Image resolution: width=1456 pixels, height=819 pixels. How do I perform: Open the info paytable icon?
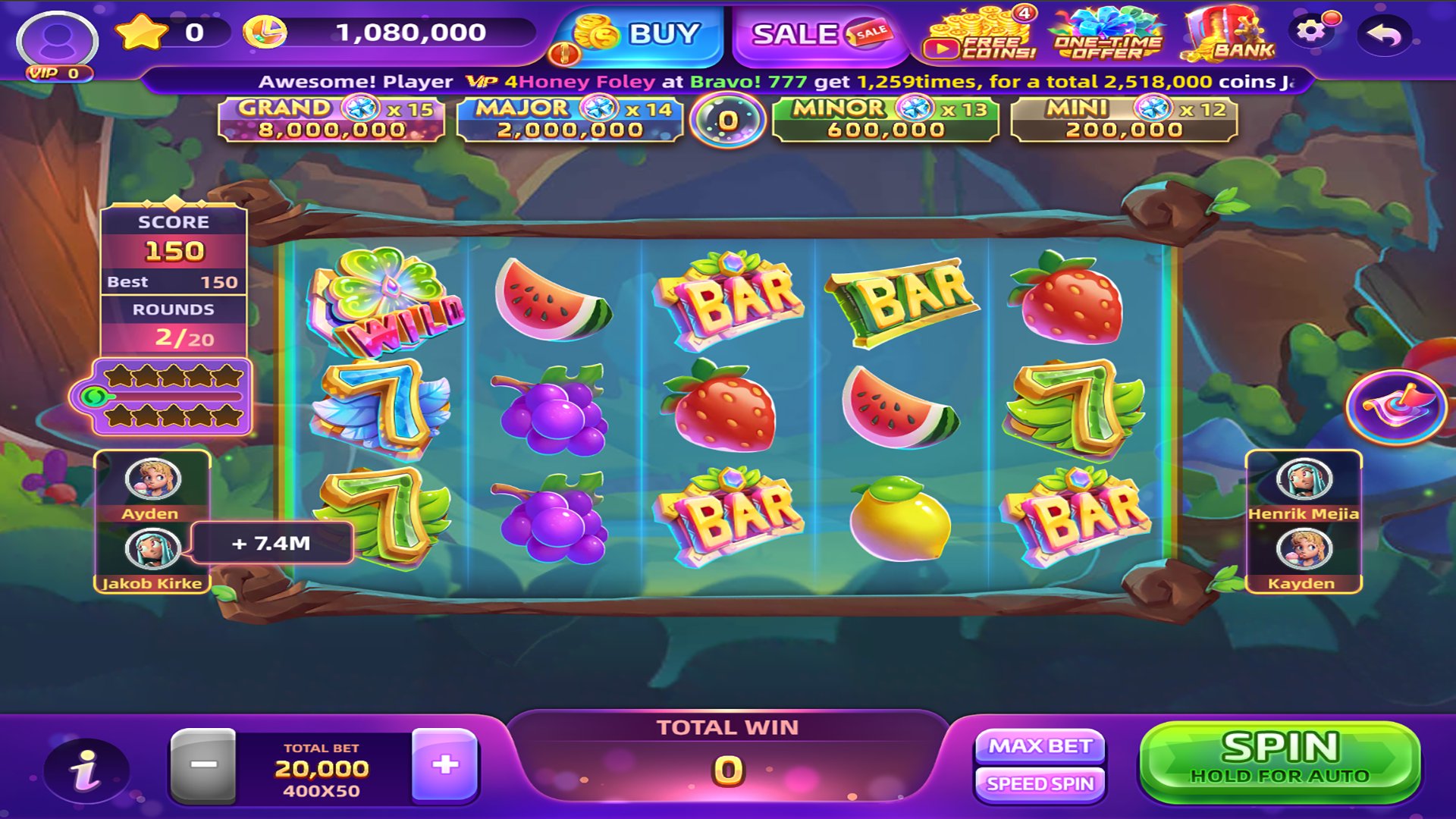(x=86, y=771)
